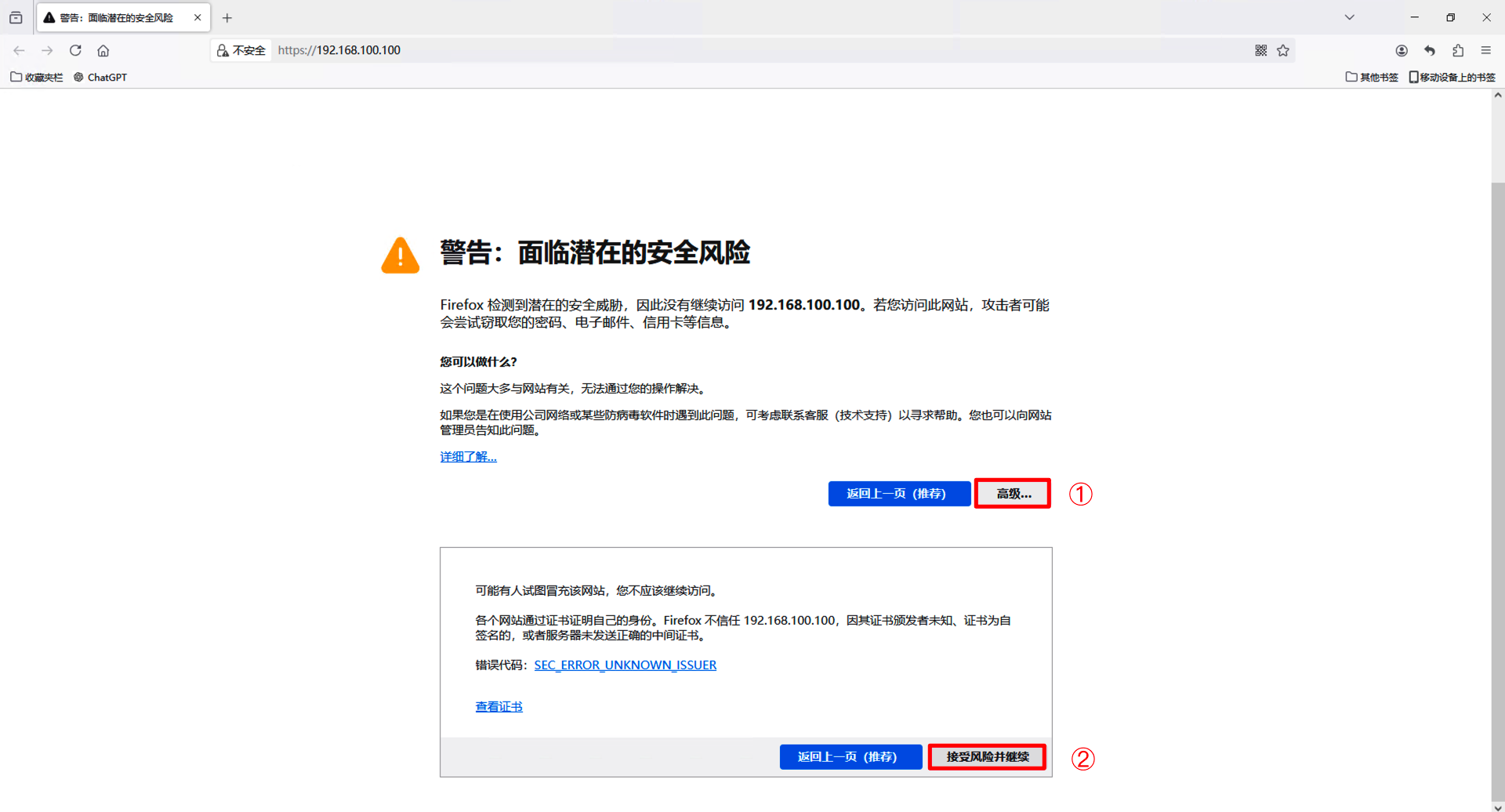Open the 详细了解... link
This screenshot has height=812, width=1505.
point(468,456)
